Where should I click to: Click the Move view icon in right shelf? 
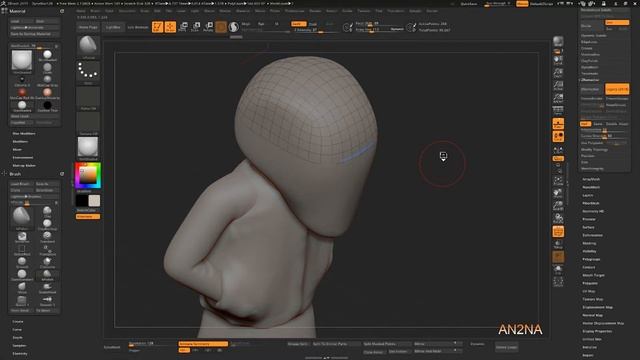(x=558, y=193)
